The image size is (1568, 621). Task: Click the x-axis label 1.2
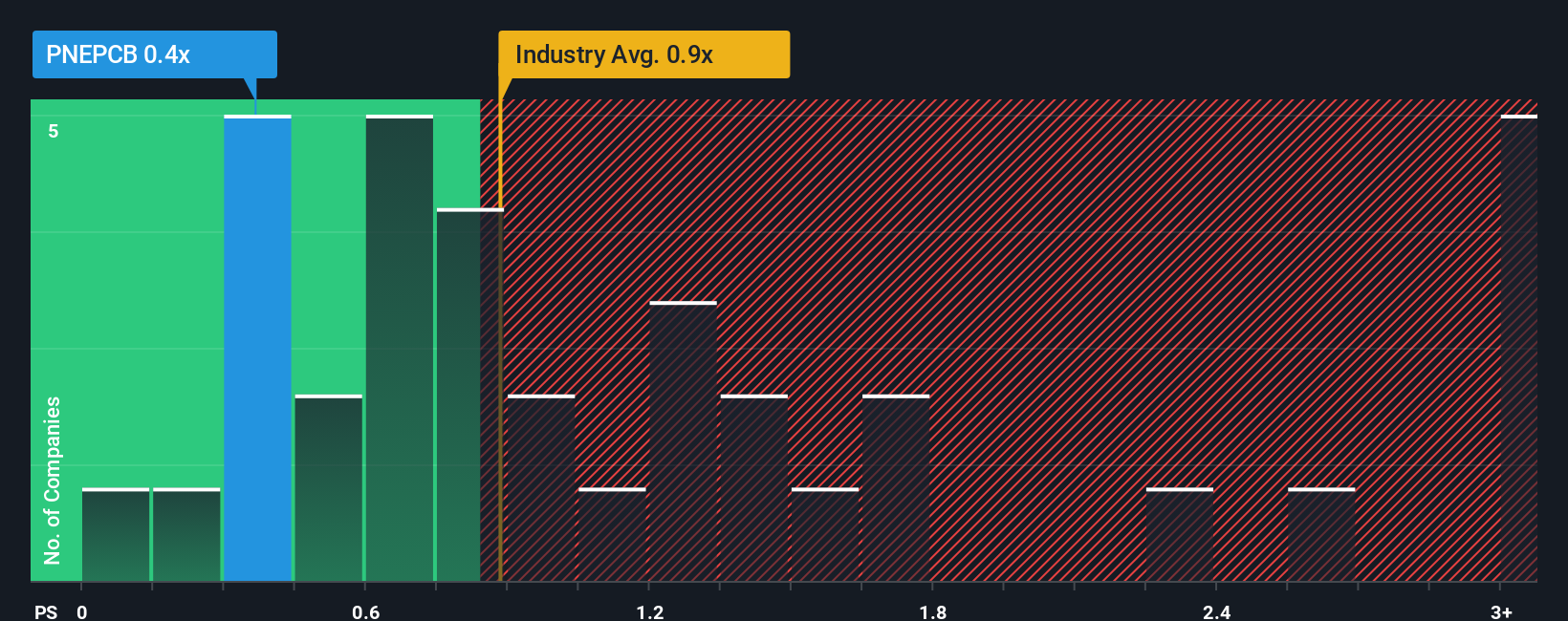[650, 611]
